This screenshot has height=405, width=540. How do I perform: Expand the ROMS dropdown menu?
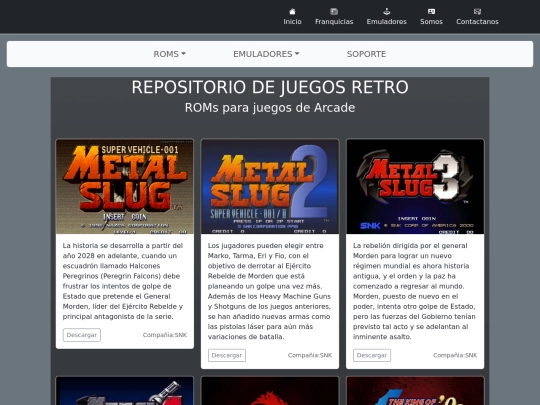click(x=169, y=54)
